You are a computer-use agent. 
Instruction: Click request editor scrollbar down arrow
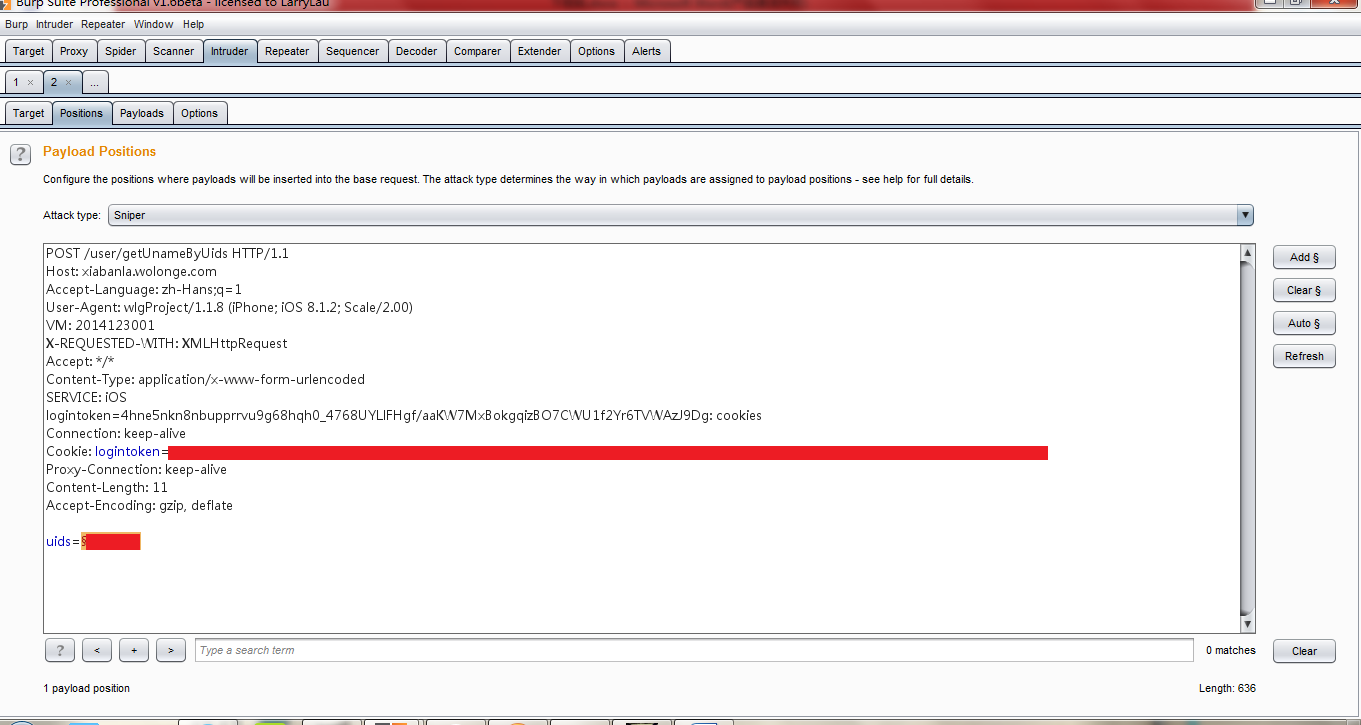(x=1247, y=625)
